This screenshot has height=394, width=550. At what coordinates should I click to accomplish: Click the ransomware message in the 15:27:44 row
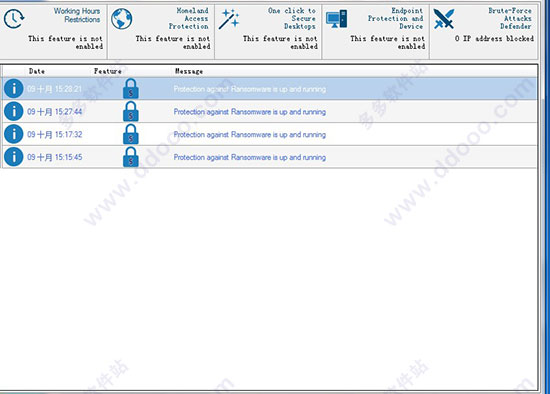click(x=250, y=112)
